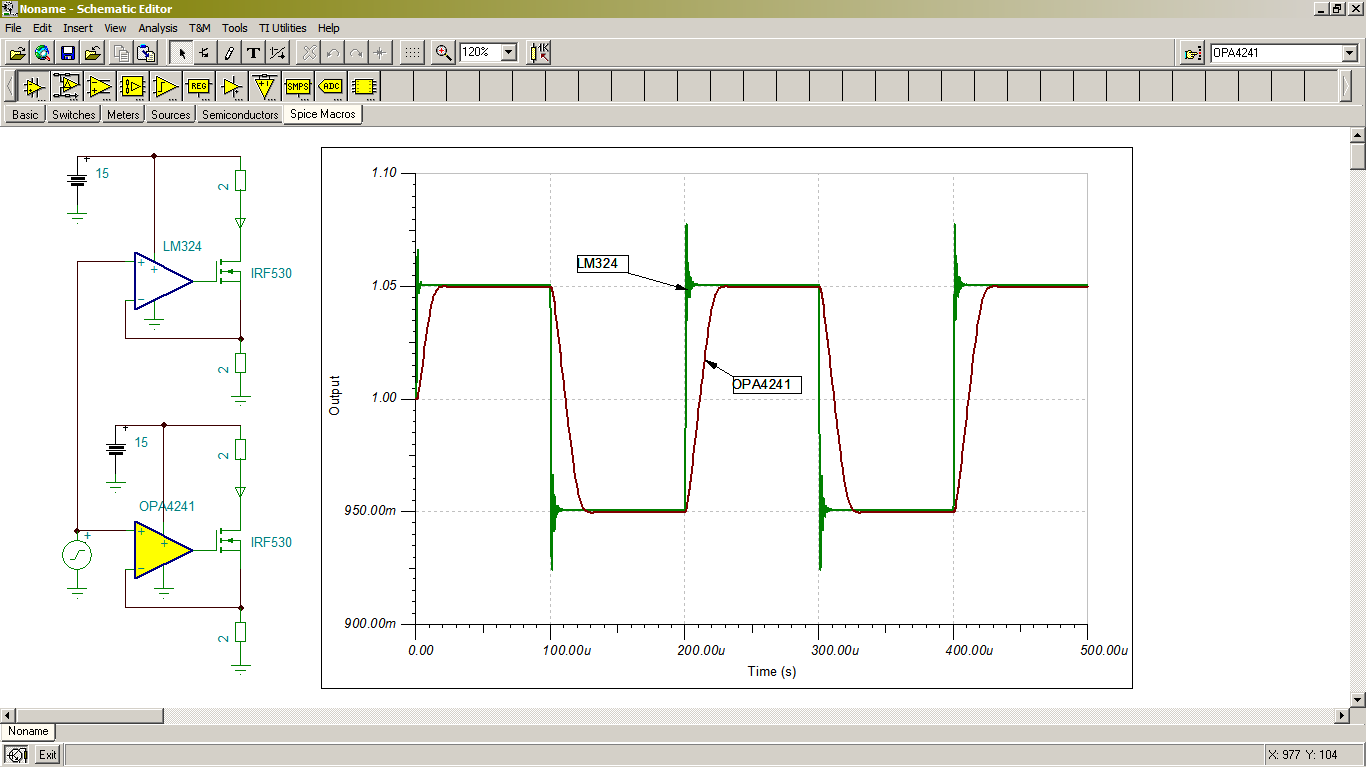Click the vertical scrollbar down arrow

click(x=1357, y=698)
